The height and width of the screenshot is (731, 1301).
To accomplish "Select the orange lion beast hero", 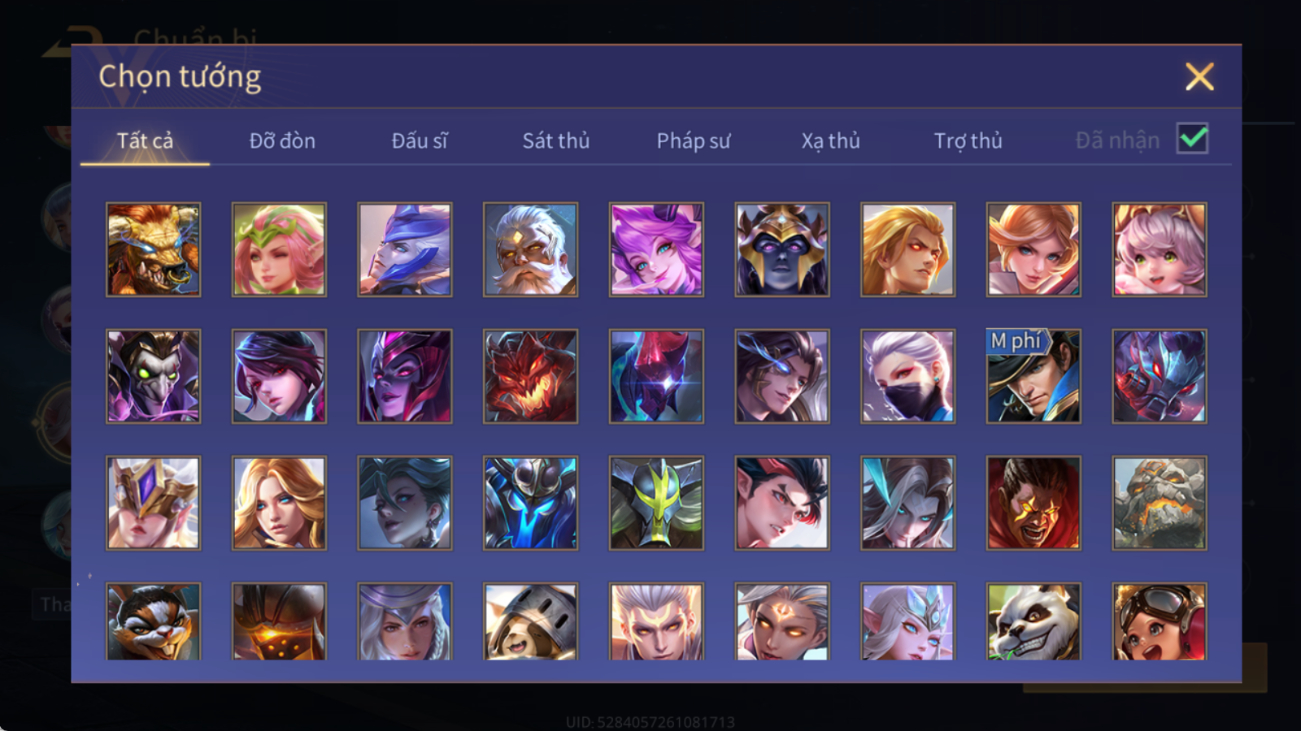I will click(x=153, y=249).
